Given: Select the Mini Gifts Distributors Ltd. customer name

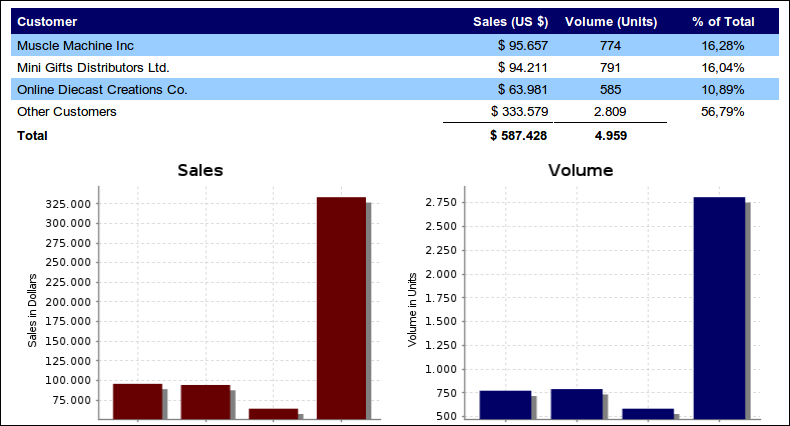Looking at the screenshot, I should [93, 67].
